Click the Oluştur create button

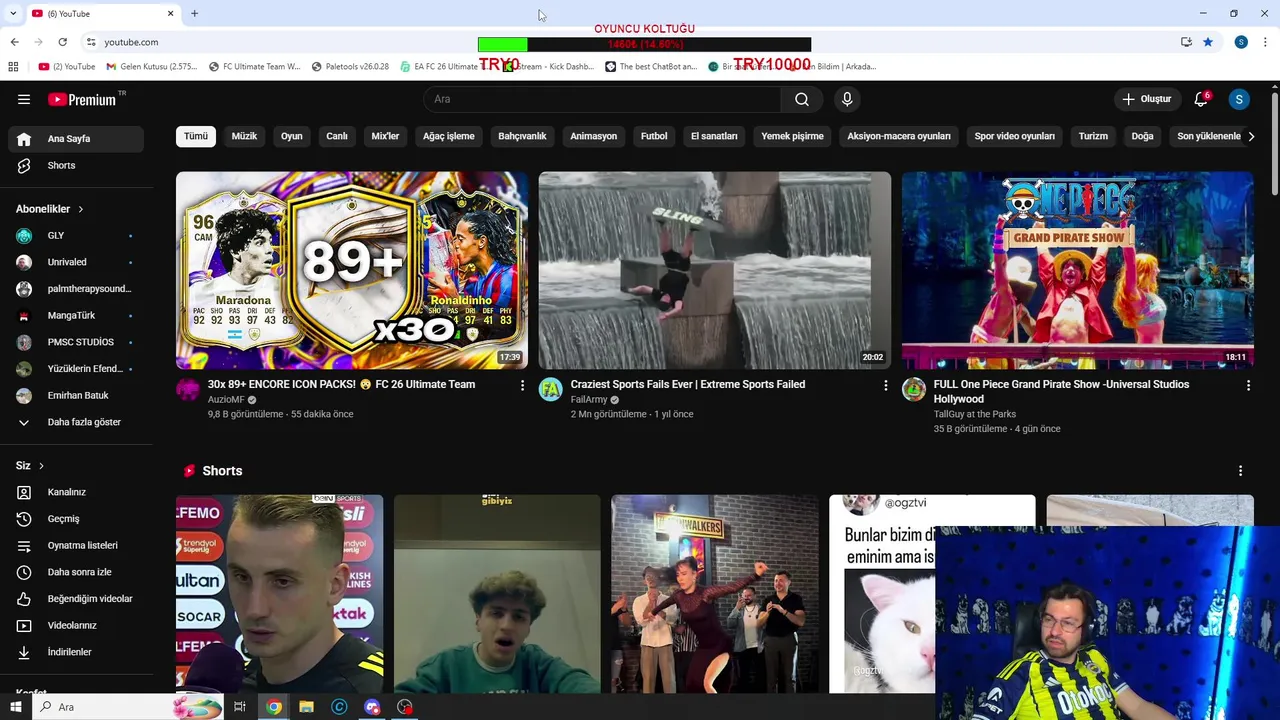point(1146,99)
